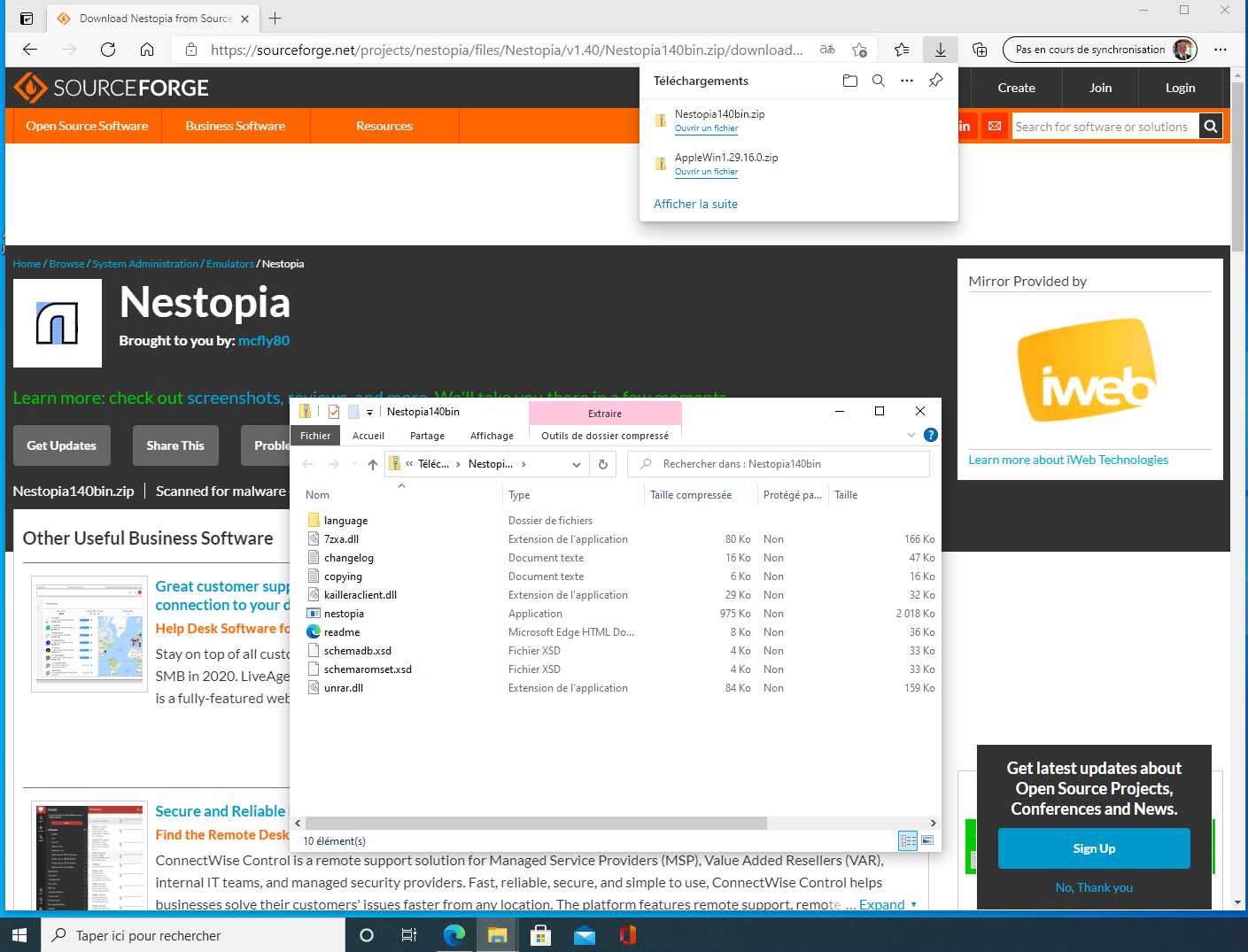Go back in the Edge browser
This screenshot has width=1248, height=952.
[30, 50]
